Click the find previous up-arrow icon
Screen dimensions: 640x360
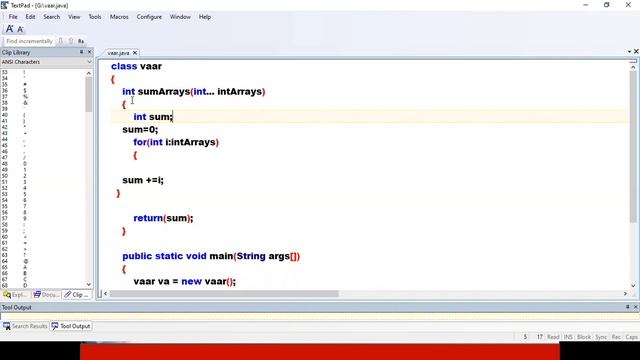(71, 41)
